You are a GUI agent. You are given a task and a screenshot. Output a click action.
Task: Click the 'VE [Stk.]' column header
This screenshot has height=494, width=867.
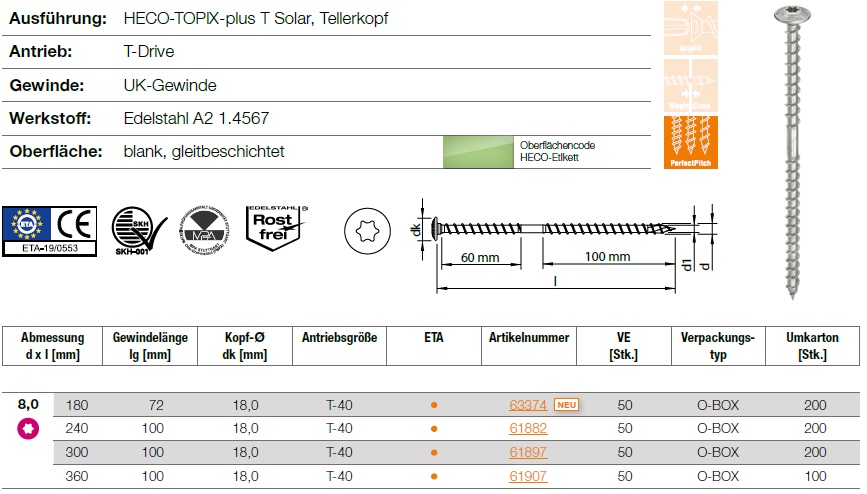click(624, 346)
